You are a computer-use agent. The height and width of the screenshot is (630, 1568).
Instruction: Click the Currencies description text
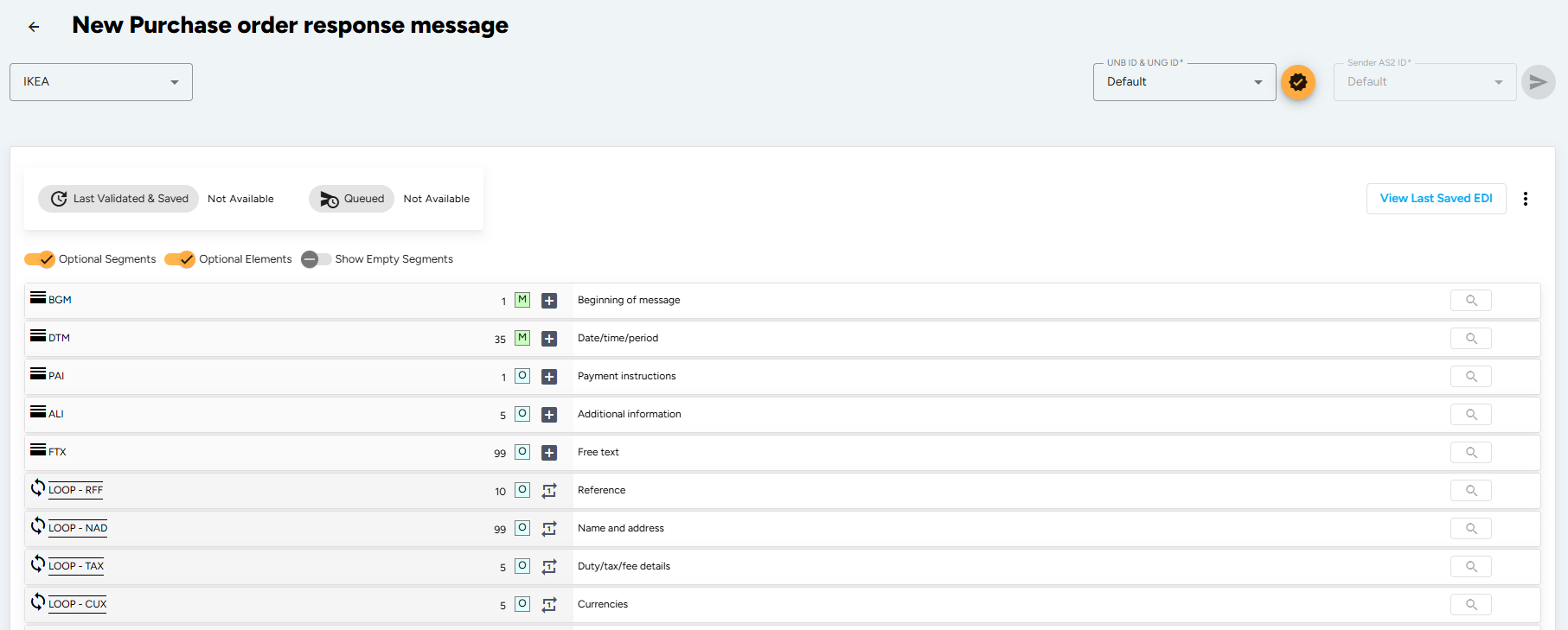pos(603,604)
